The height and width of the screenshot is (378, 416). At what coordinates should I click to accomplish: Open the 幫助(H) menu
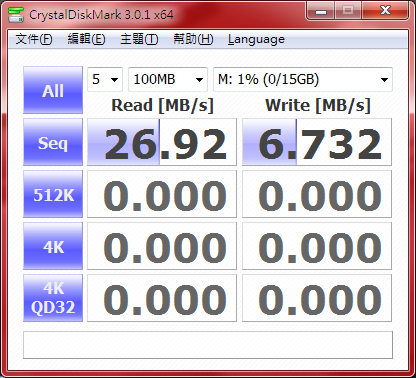click(x=193, y=39)
